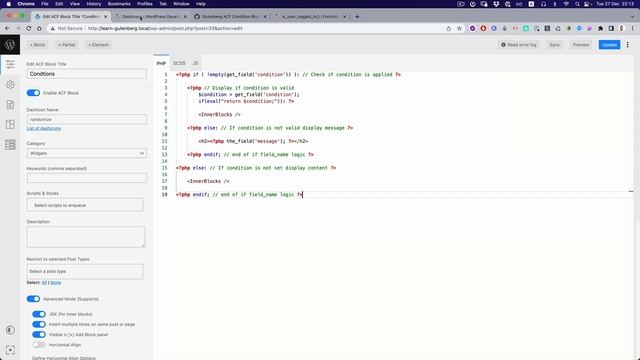
Task: Enable the Horizontal Align switch
Action: pyautogui.click(x=39, y=344)
